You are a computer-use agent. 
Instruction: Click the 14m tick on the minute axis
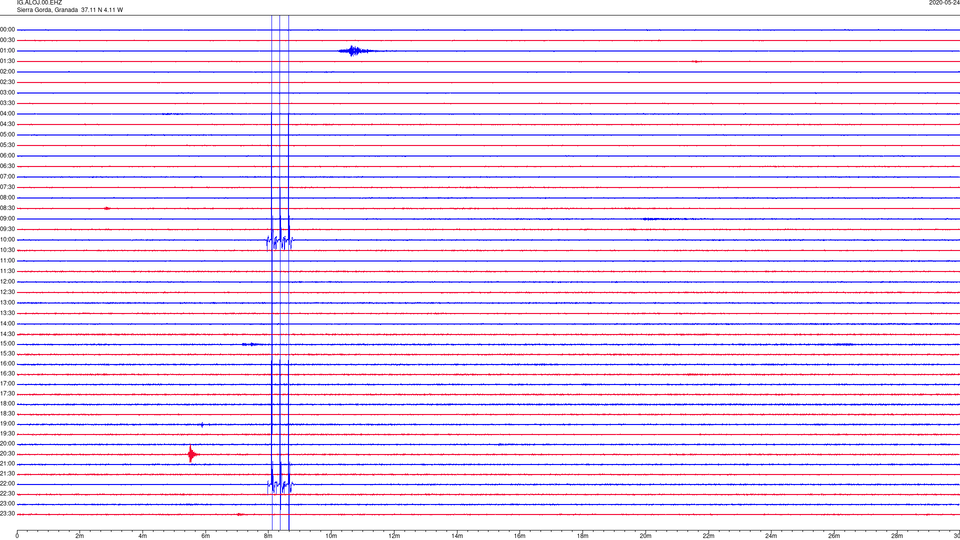(457, 536)
